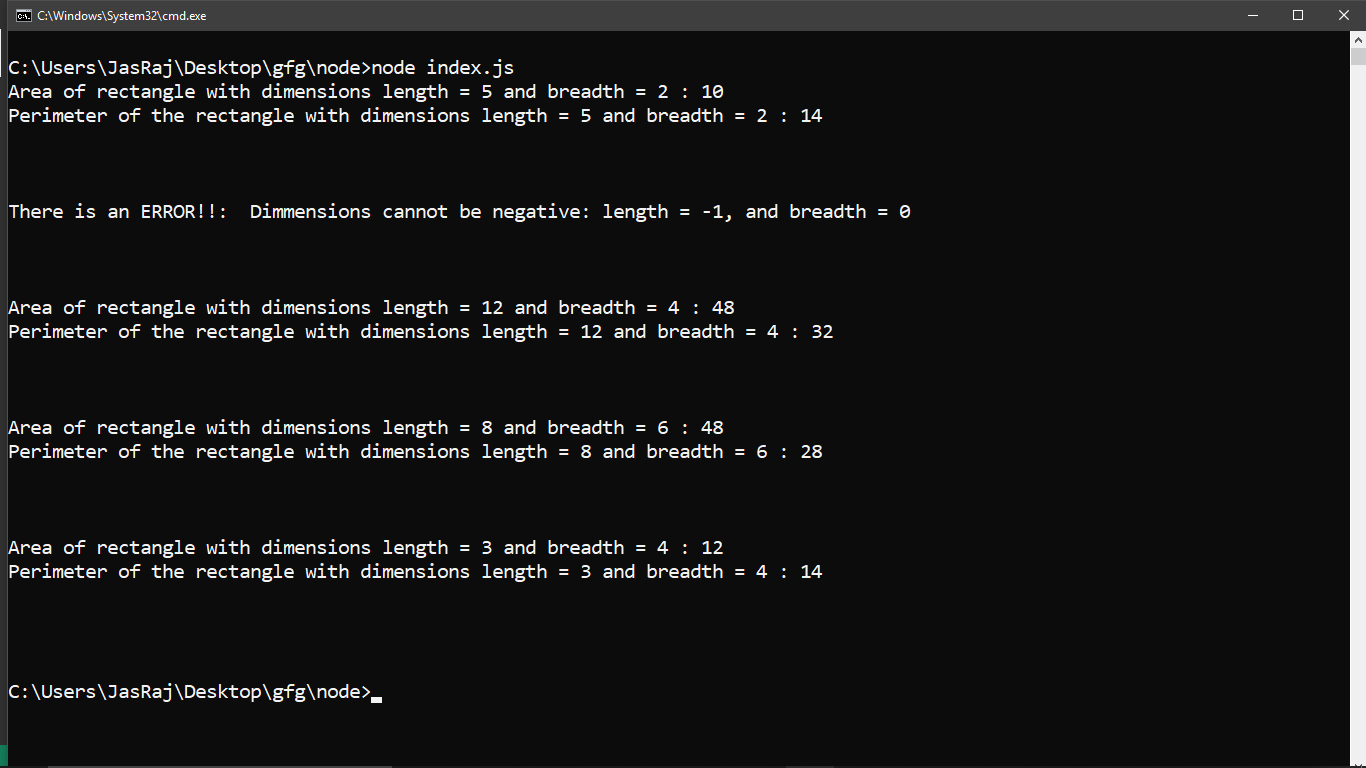Maximize the command prompt window
1366x768 pixels.
(1298, 15)
